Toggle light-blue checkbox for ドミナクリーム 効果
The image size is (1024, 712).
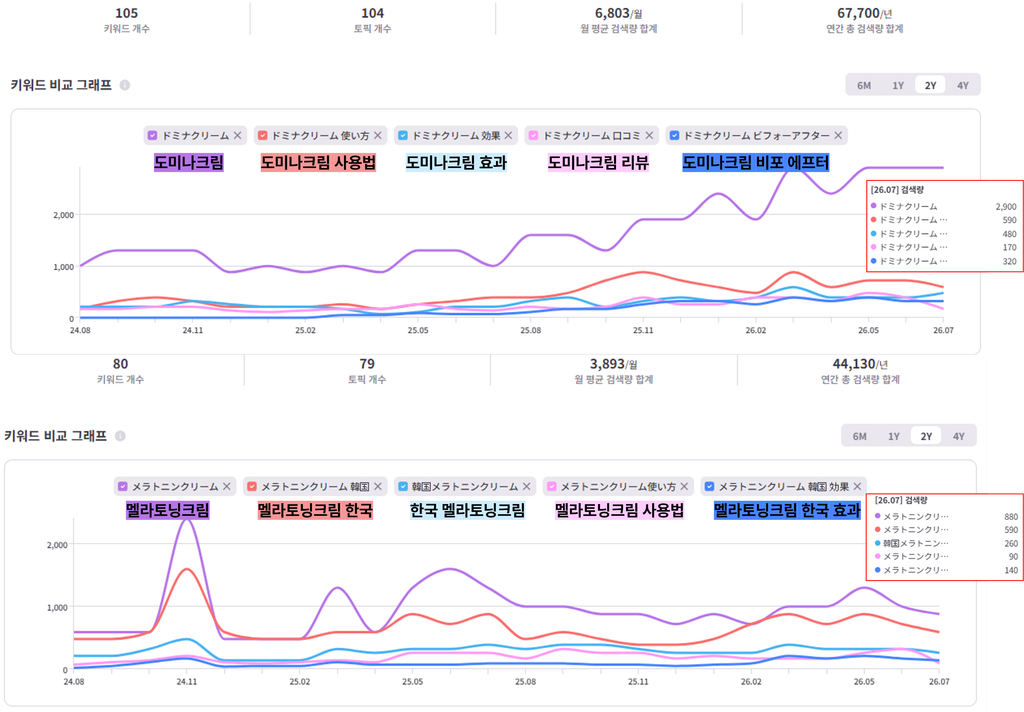click(x=403, y=135)
